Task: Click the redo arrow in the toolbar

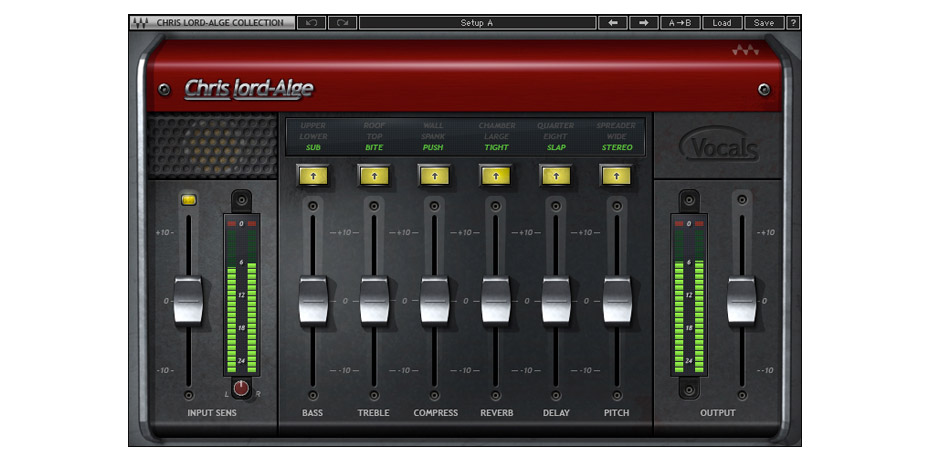Action: (342, 22)
